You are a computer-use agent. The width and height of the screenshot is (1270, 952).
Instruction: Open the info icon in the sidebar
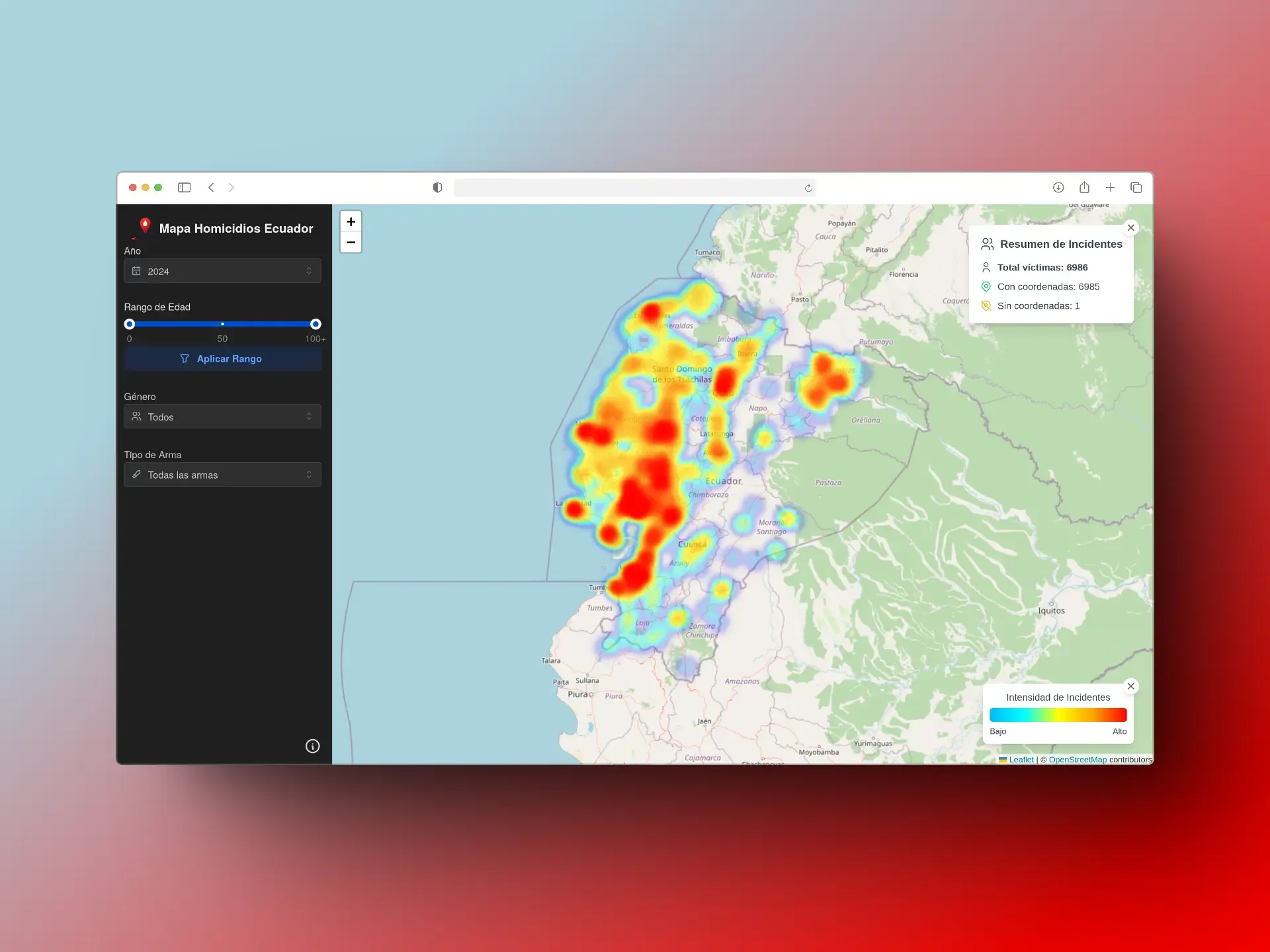312,746
